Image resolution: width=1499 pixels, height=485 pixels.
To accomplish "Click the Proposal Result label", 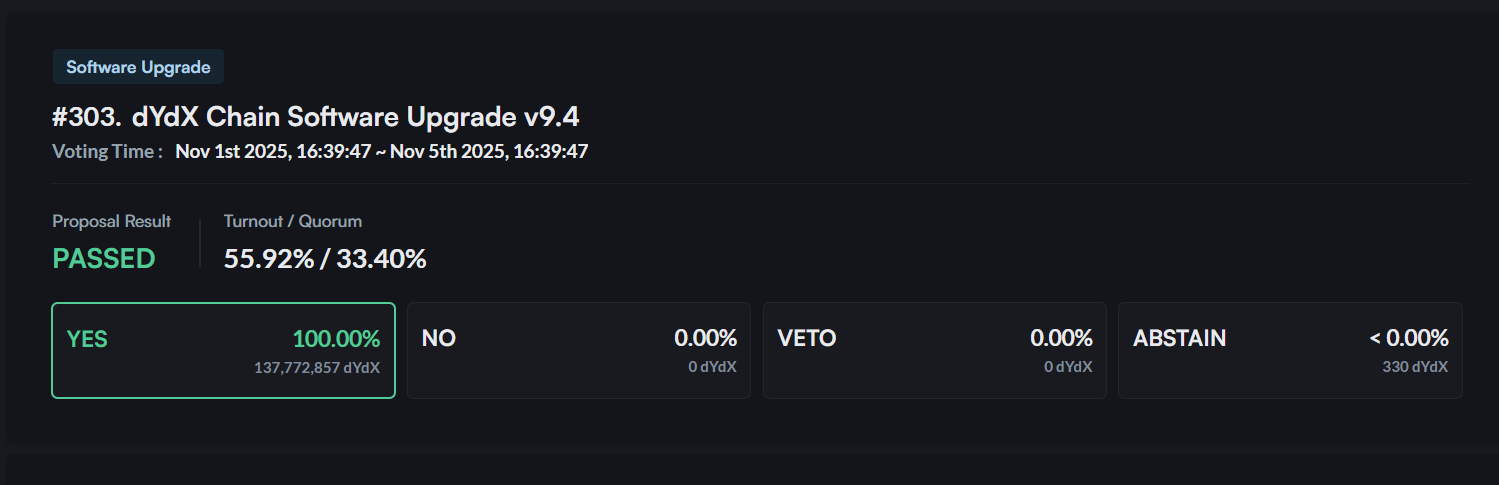I will [112, 221].
